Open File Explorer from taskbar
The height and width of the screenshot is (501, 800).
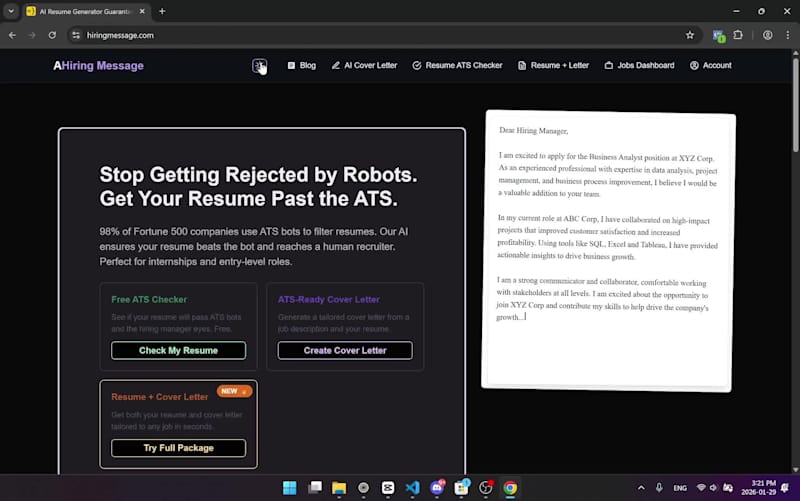[339, 488]
